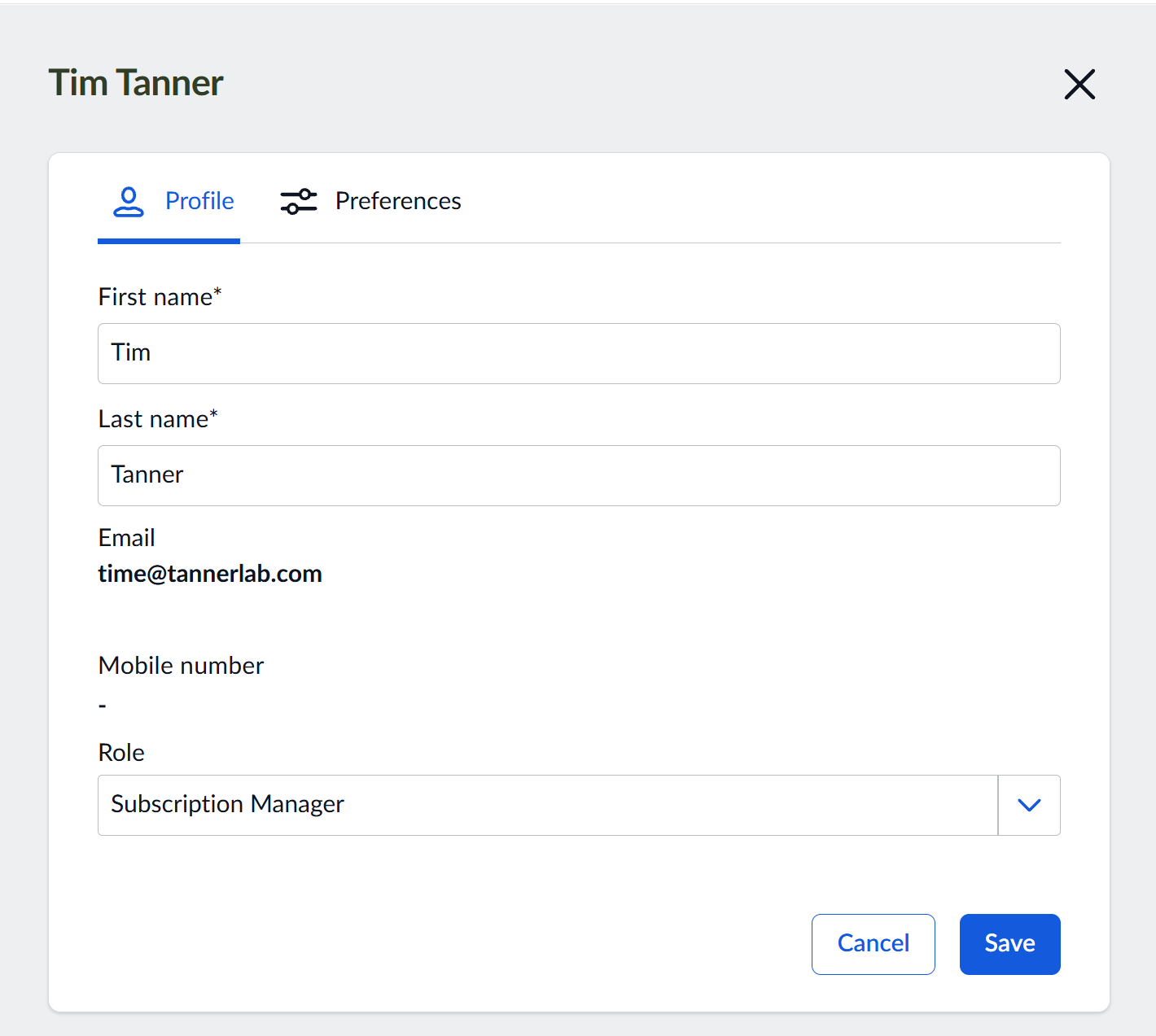Click the Role field label

(x=121, y=753)
